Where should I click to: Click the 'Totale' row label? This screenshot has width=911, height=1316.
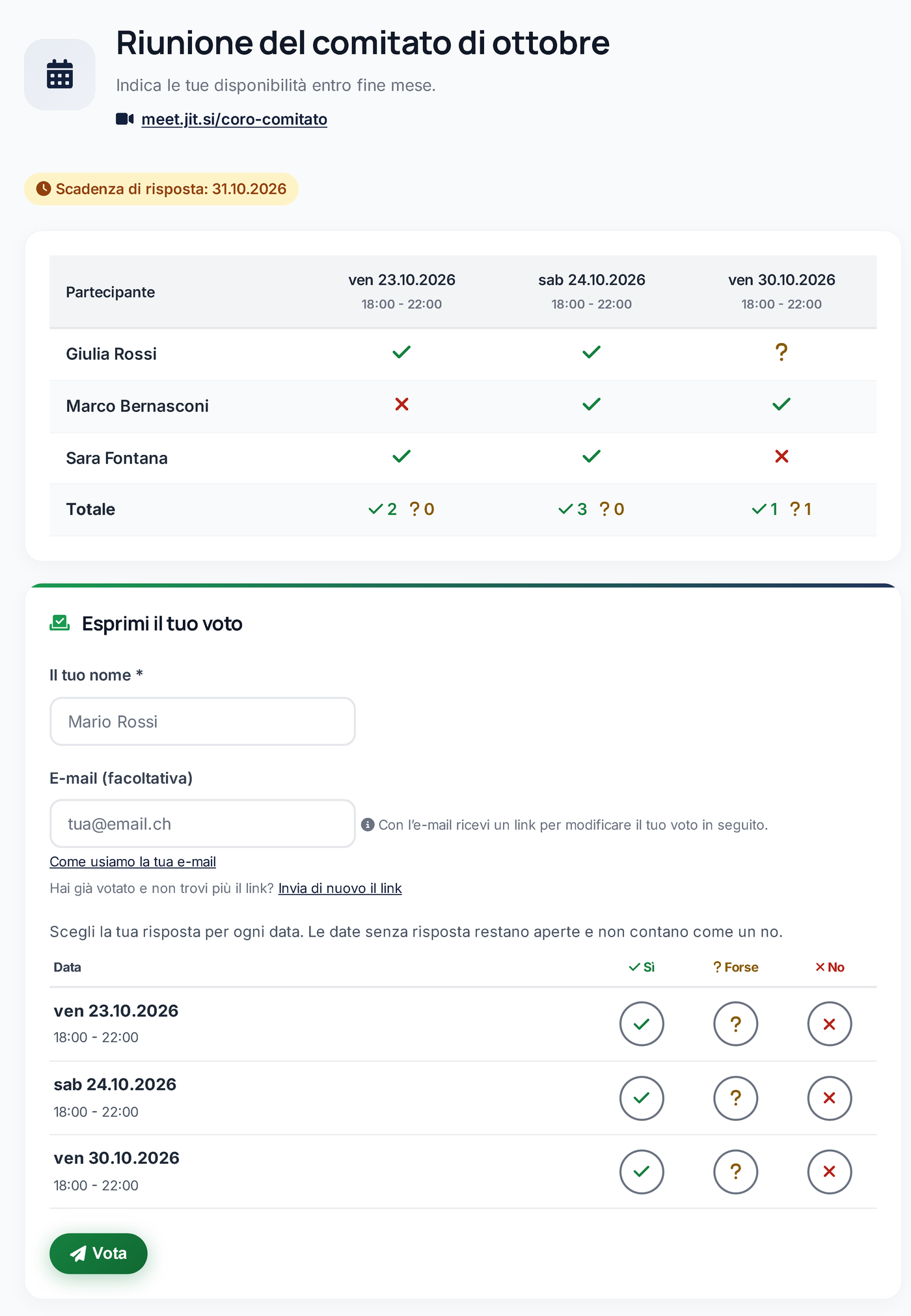(90, 510)
